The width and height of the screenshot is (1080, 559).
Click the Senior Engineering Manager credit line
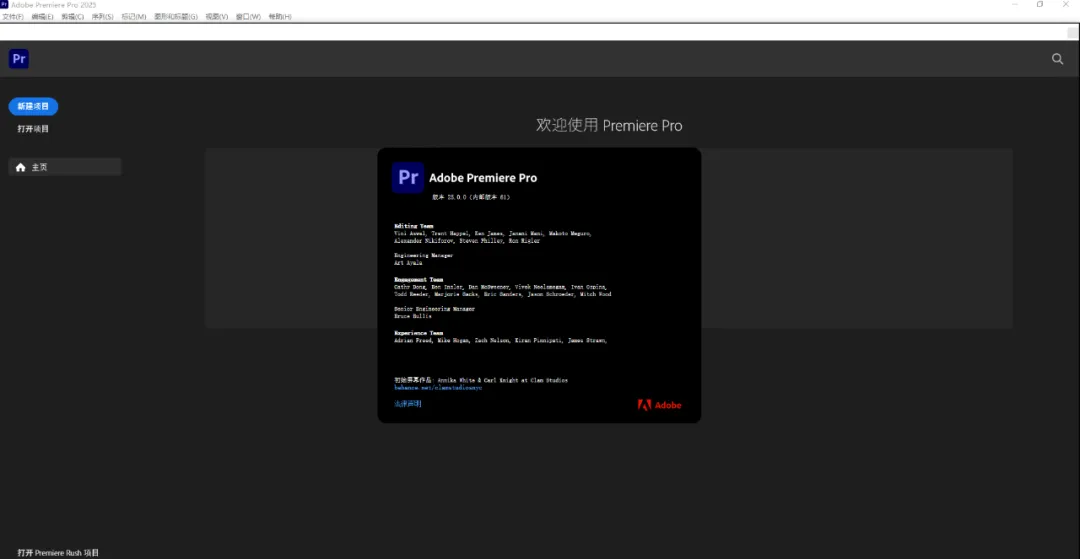pos(435,309)
